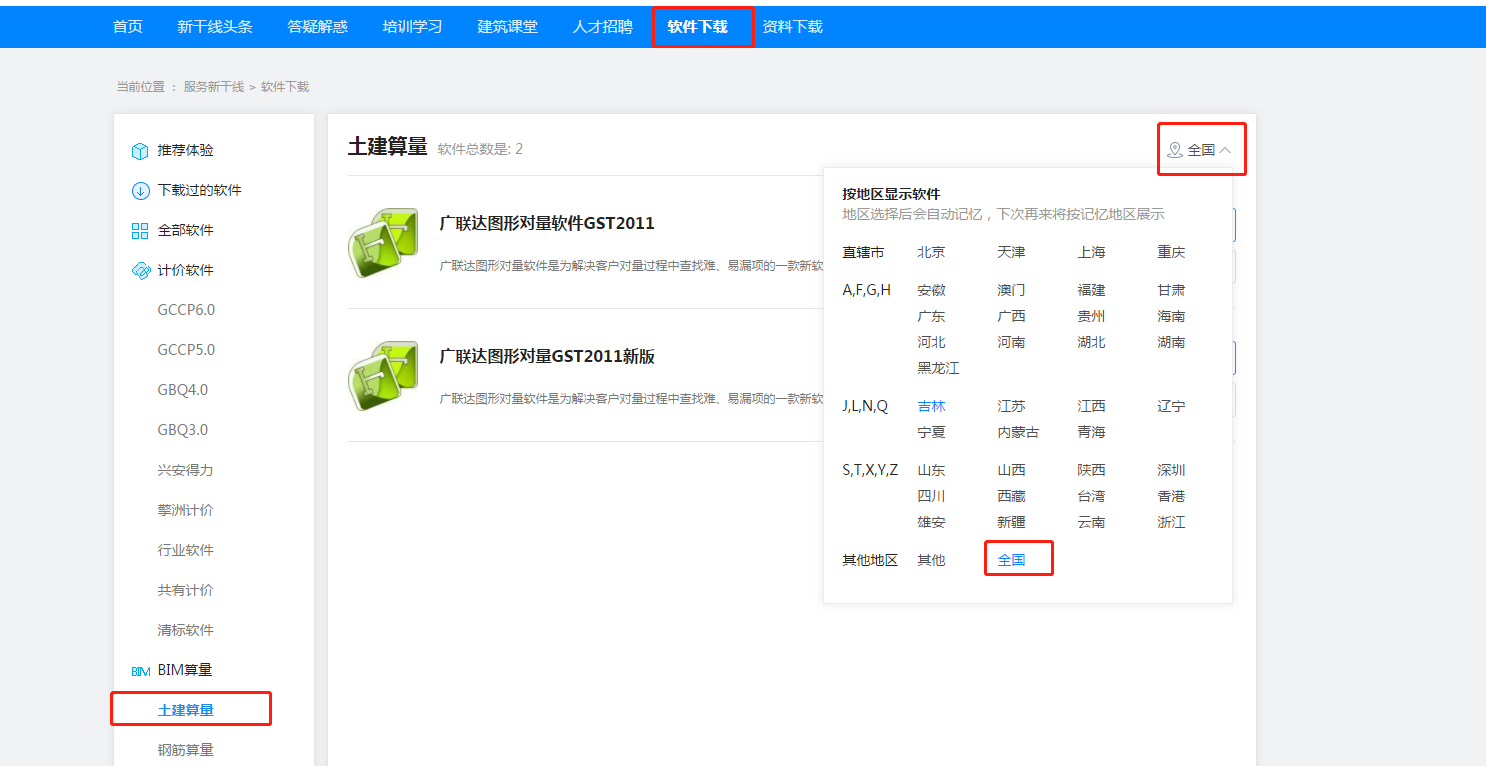Select GCCP5.0 in the sidebar
The height and width of the screenshot is (766, 1486).
click(186, 350)
